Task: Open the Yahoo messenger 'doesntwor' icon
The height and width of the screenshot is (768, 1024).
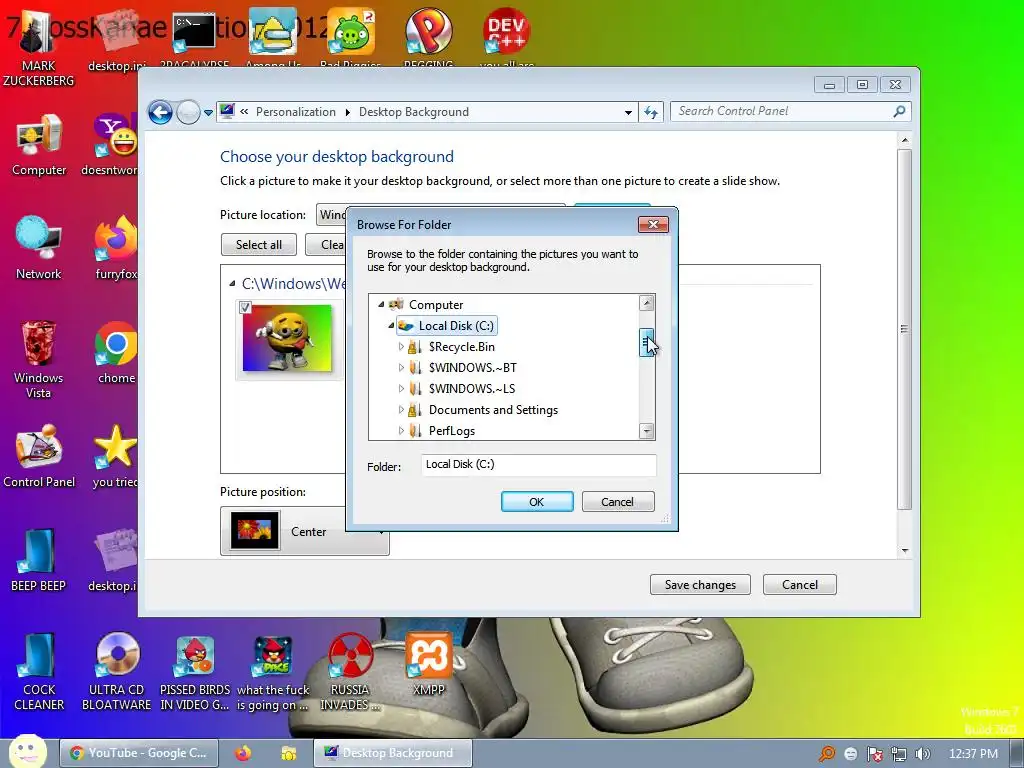Action: click(112, 145)
